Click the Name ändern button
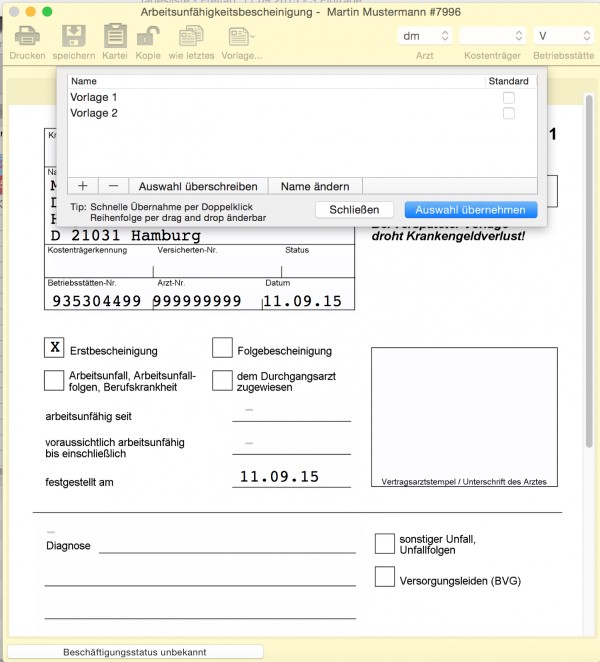The image size is (600, 662). tap(315, 186)
